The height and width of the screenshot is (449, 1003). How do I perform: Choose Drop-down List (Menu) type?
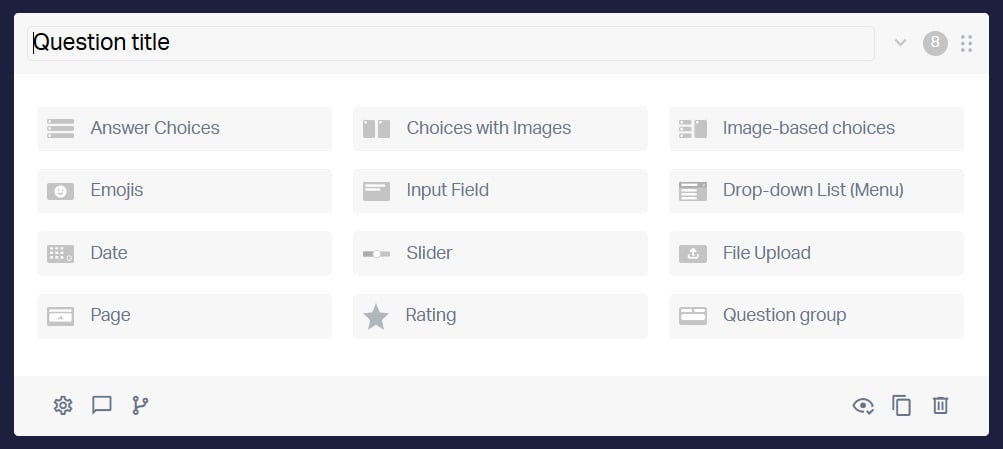tap(816, 191)
